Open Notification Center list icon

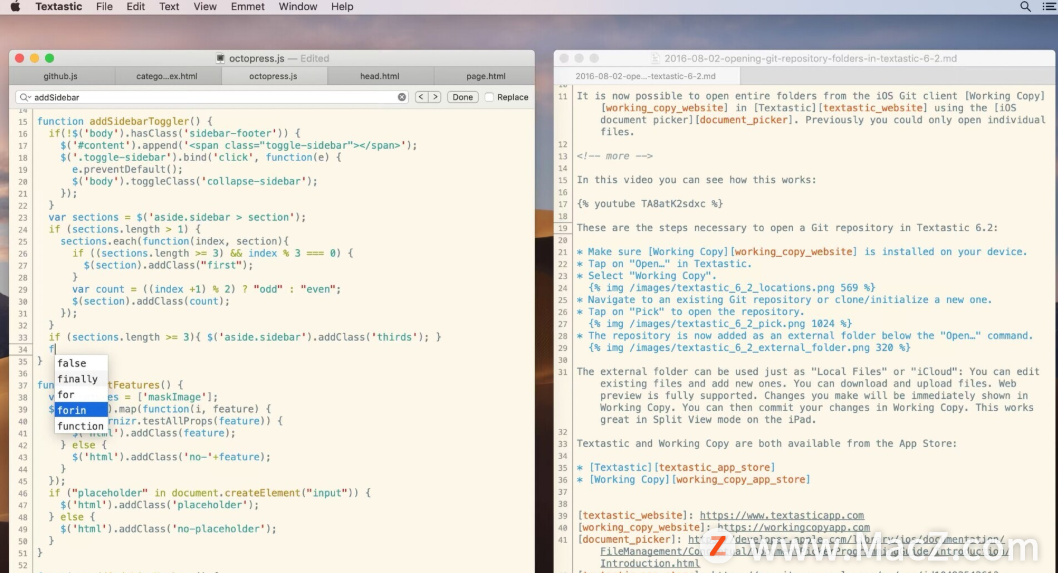click(x=1049, y=7)
